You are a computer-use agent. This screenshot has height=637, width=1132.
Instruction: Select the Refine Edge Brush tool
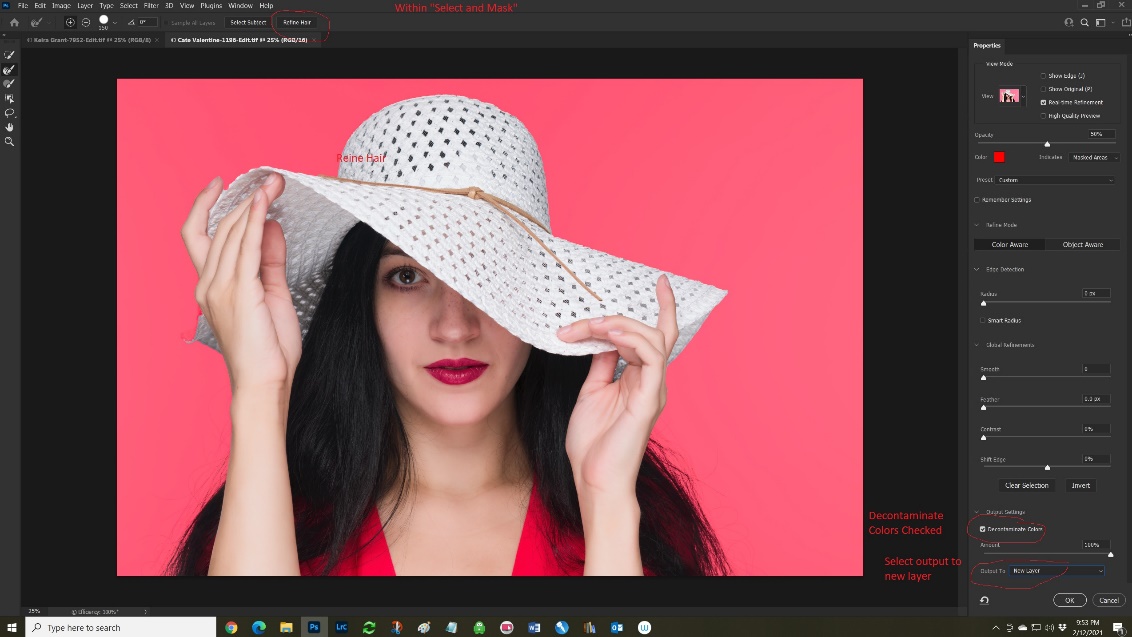pos(9,70)
